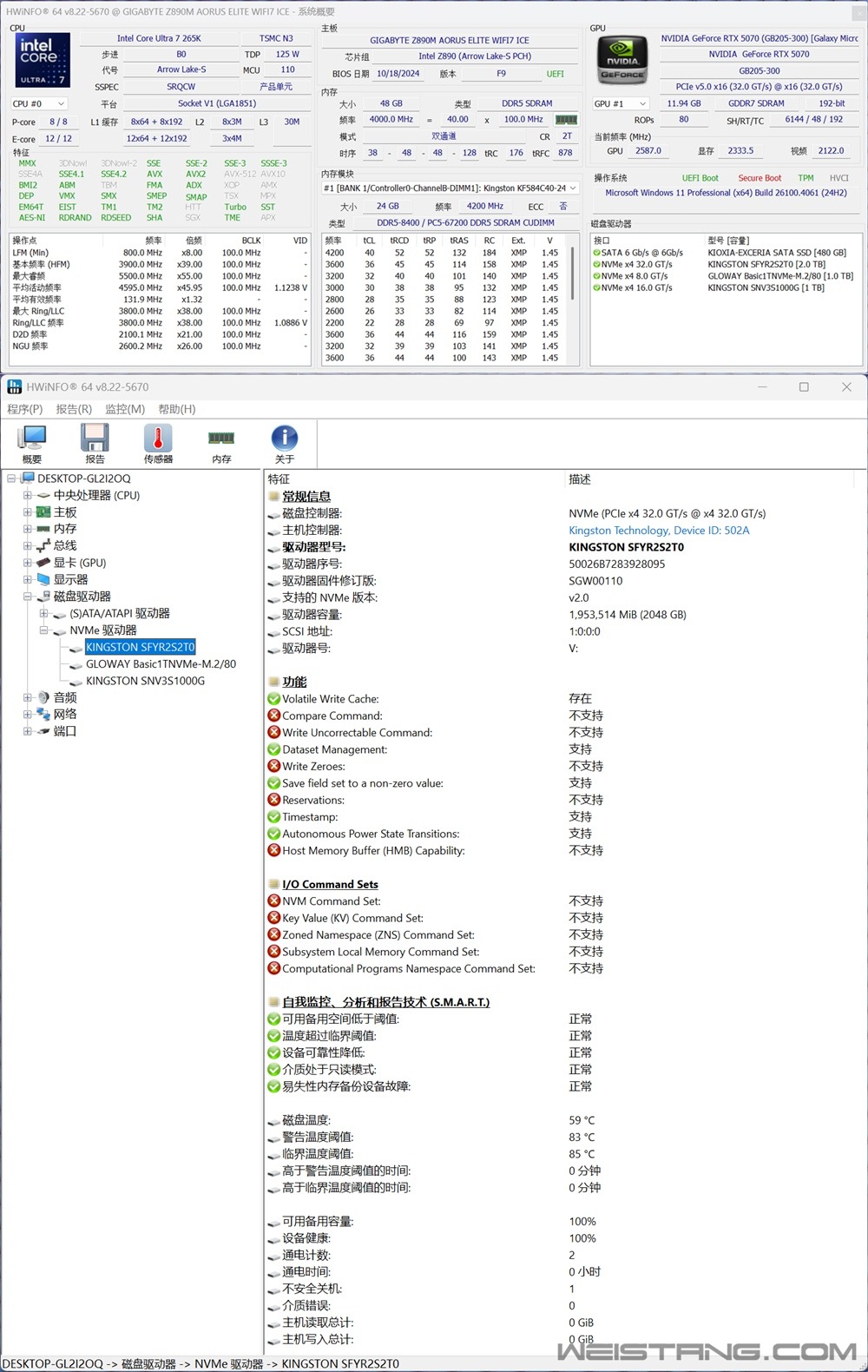This screenshot has width=868, height=1372.
Task: Click the firmware revision SGW00110
Action: pos(595,581)
